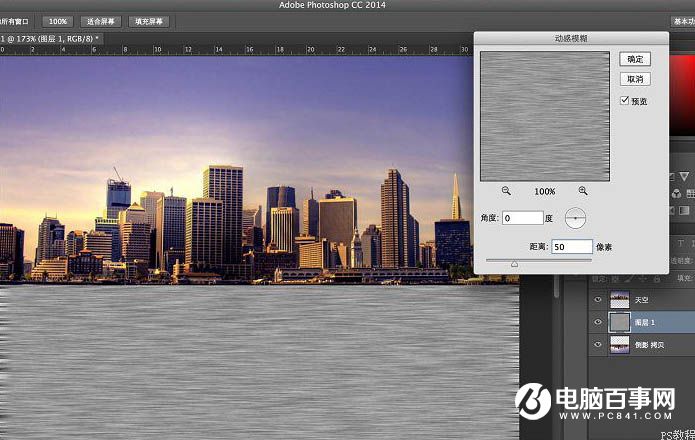Hide the 倒影 拷贝 layer via eye icon
Image resolution: width=695 pixels, height=440 pixels.
click(597, 344)
